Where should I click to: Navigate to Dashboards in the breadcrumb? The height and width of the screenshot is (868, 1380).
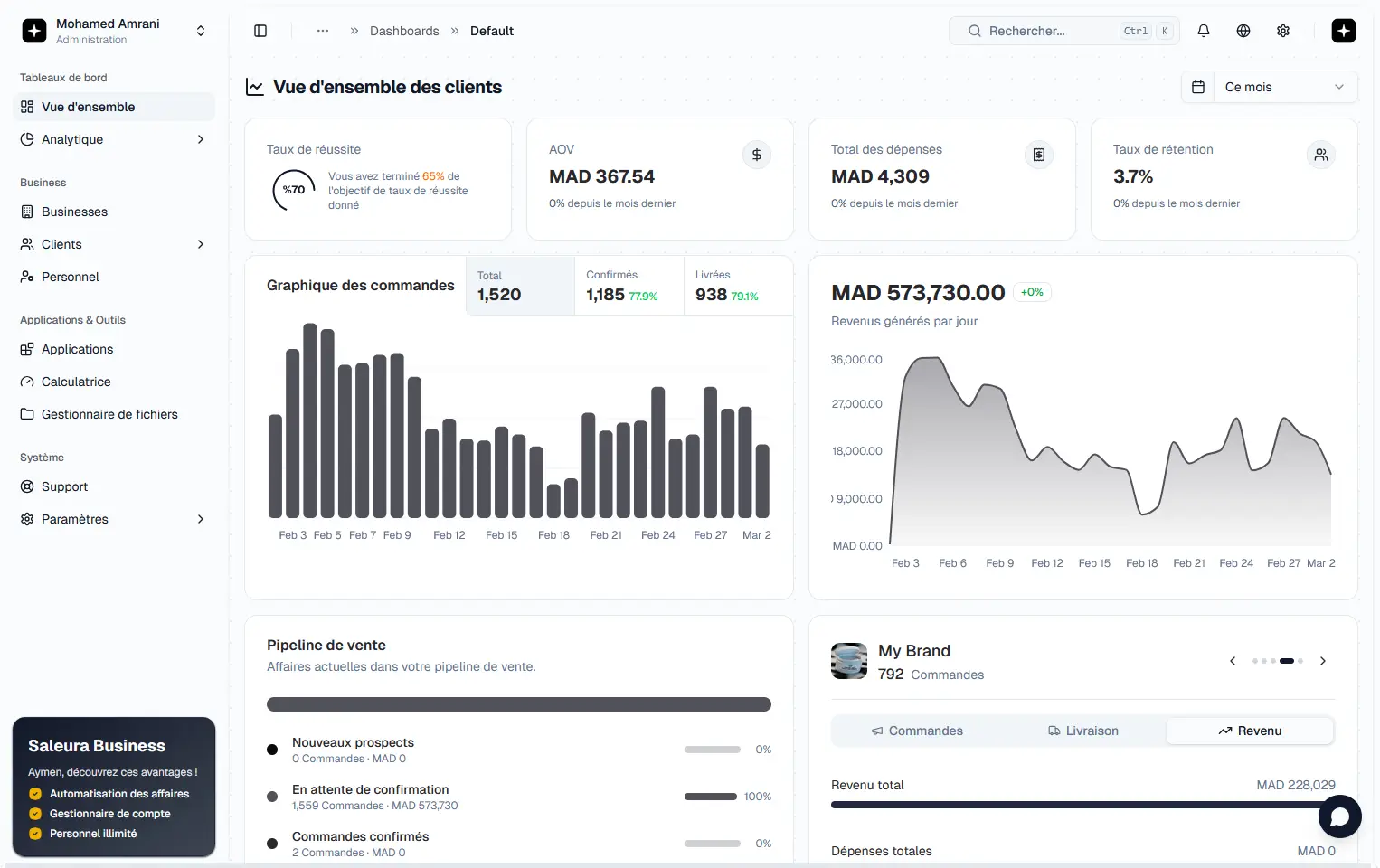(404, 30)
